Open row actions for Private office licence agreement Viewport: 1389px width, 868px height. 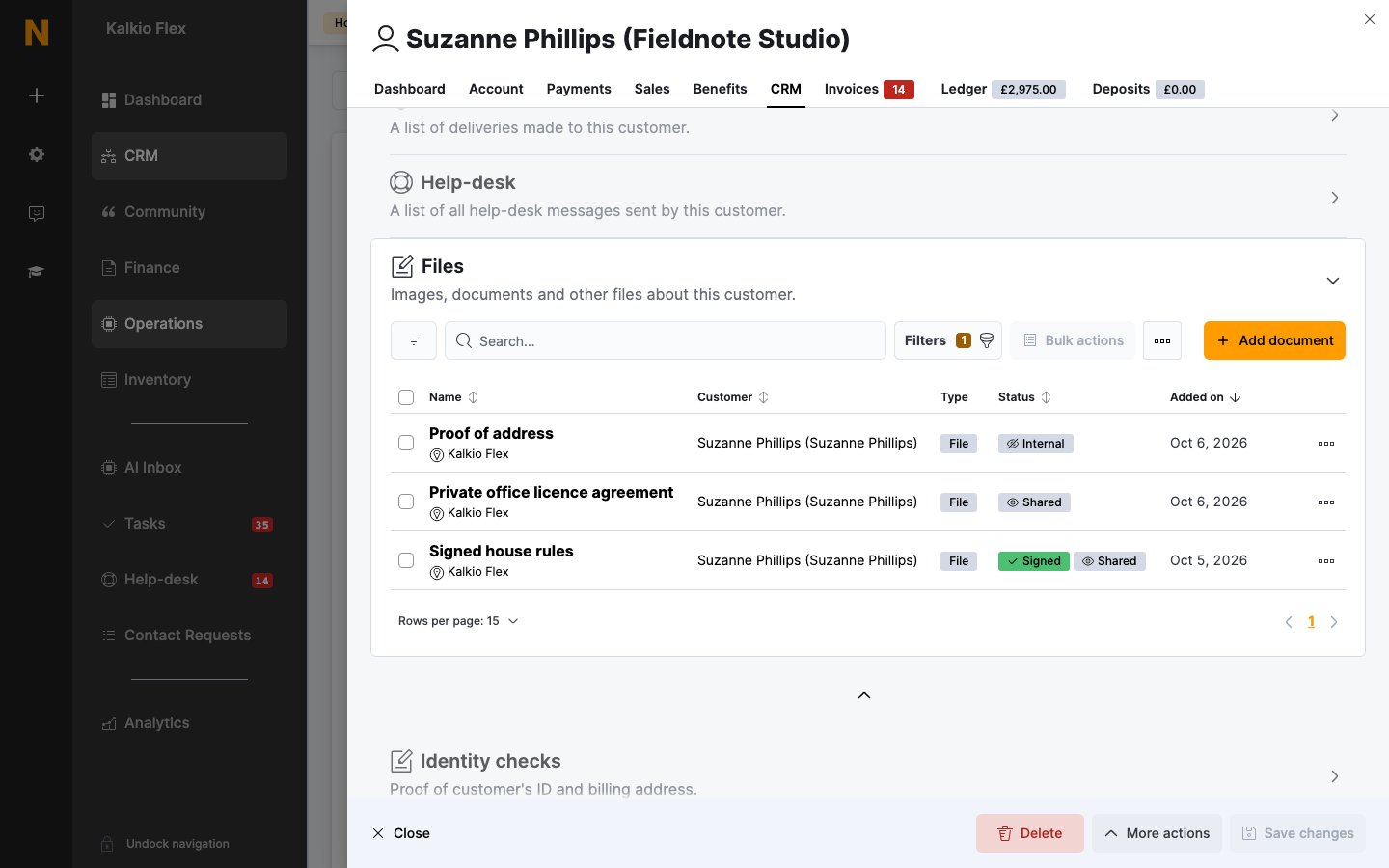(1326, 502)
